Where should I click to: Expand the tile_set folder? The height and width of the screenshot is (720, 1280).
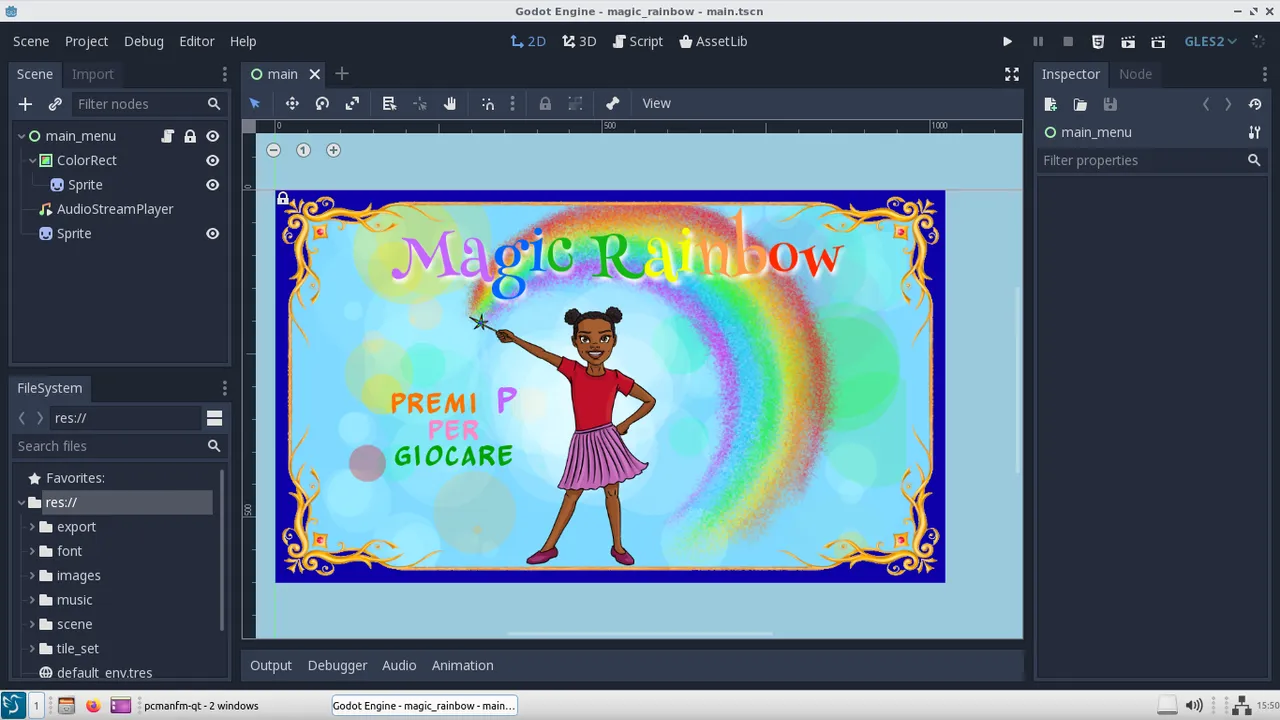(x=32, y=648)
